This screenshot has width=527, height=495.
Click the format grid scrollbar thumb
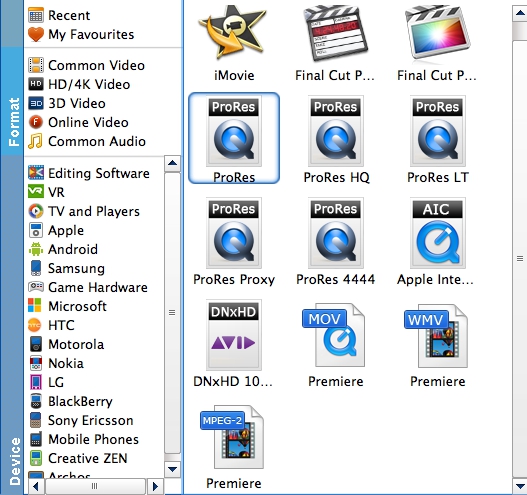(520, 259)
